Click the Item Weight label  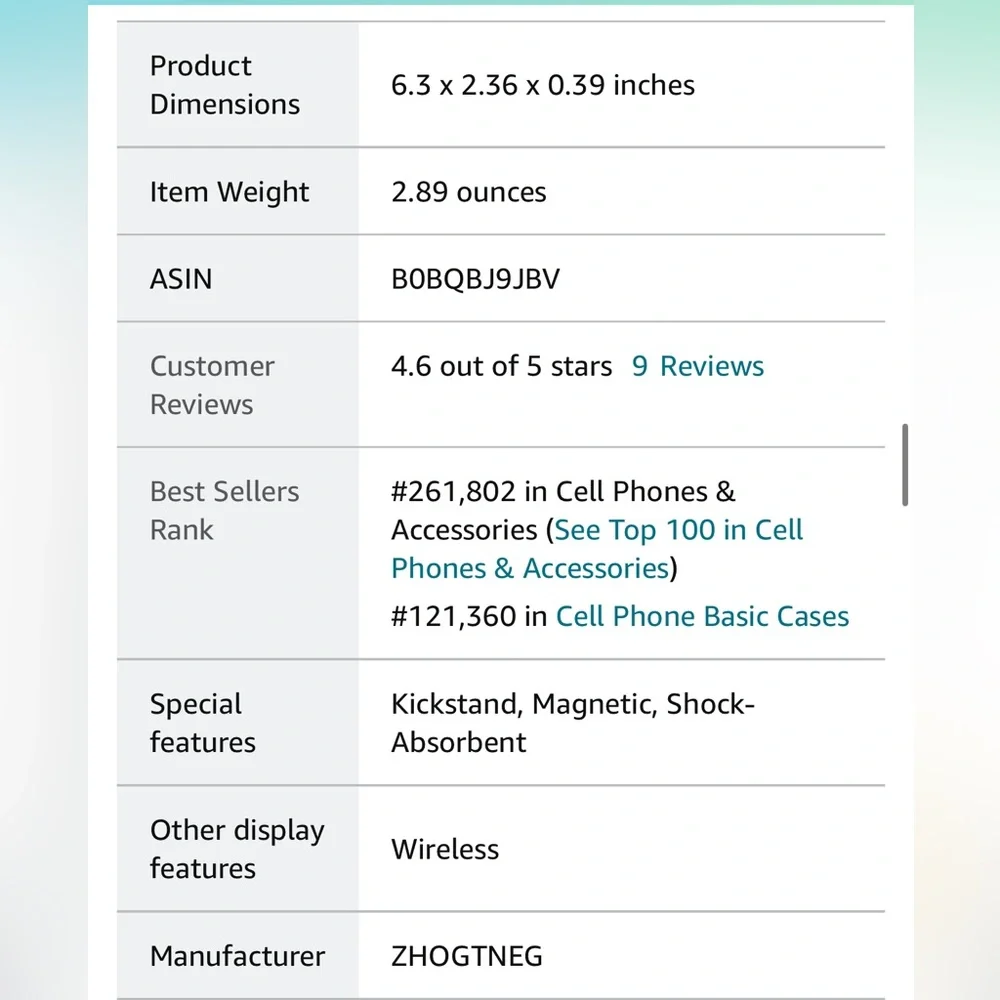pyautogui.click(x=229, y=192)
